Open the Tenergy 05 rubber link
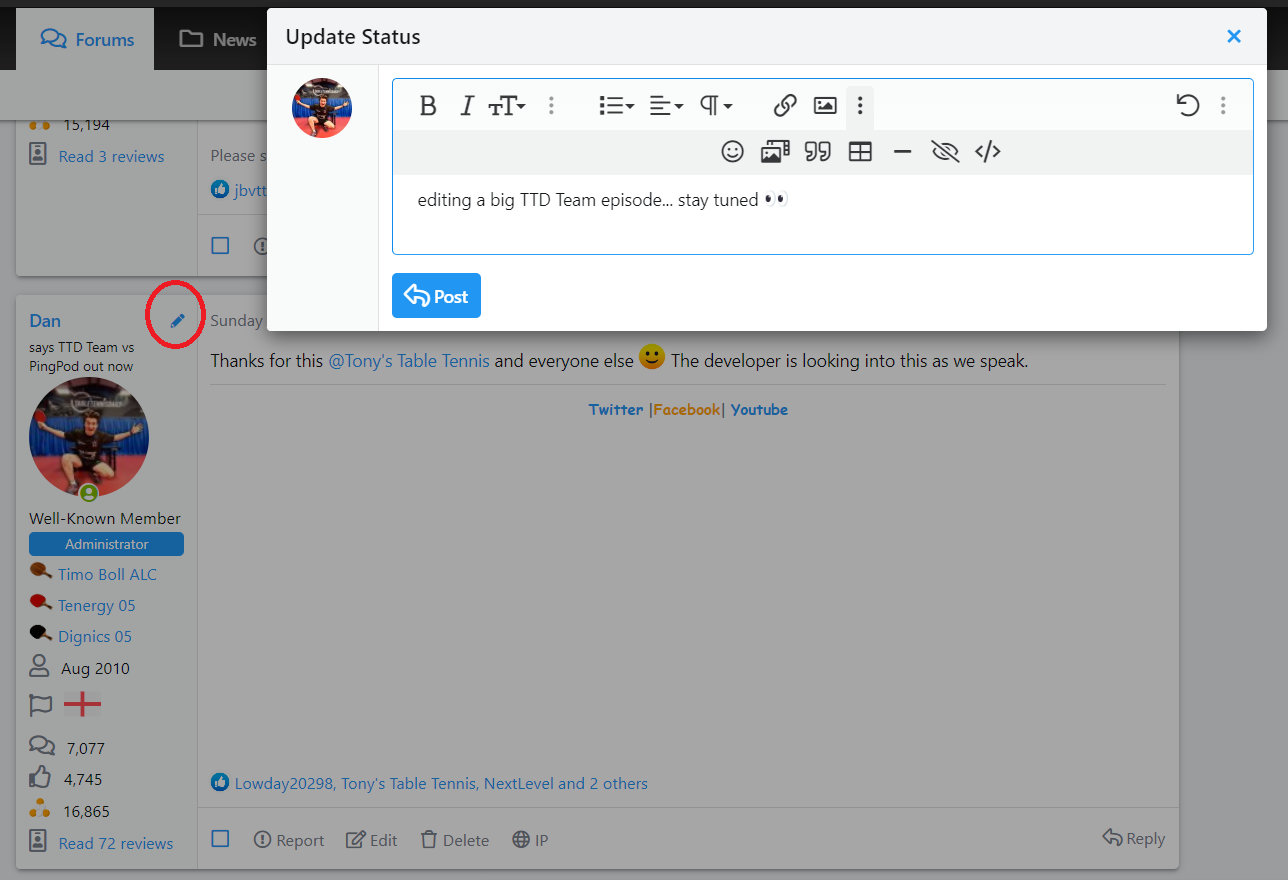 (96, 605)
